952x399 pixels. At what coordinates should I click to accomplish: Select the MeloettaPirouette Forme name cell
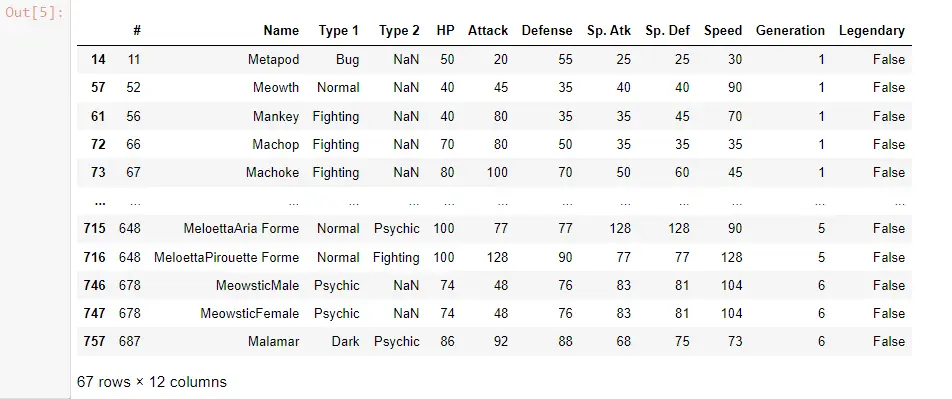coord(226,257)
